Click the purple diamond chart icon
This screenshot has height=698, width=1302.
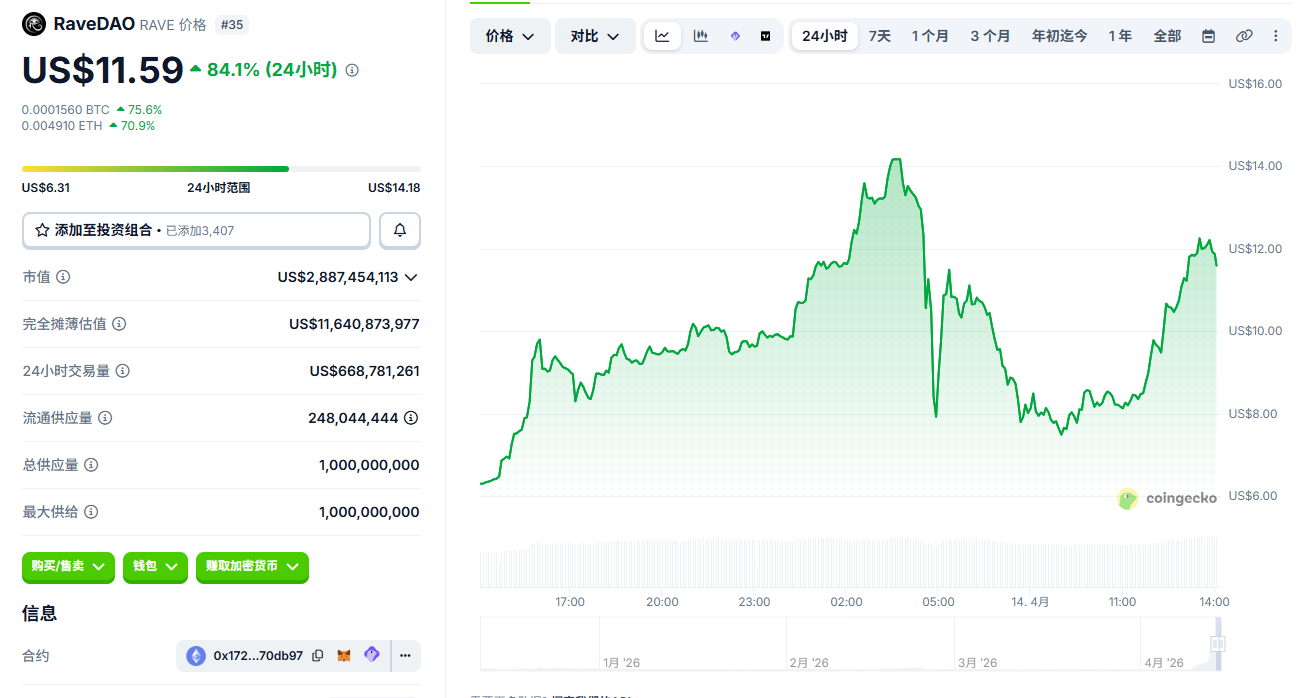coord(735,36)
